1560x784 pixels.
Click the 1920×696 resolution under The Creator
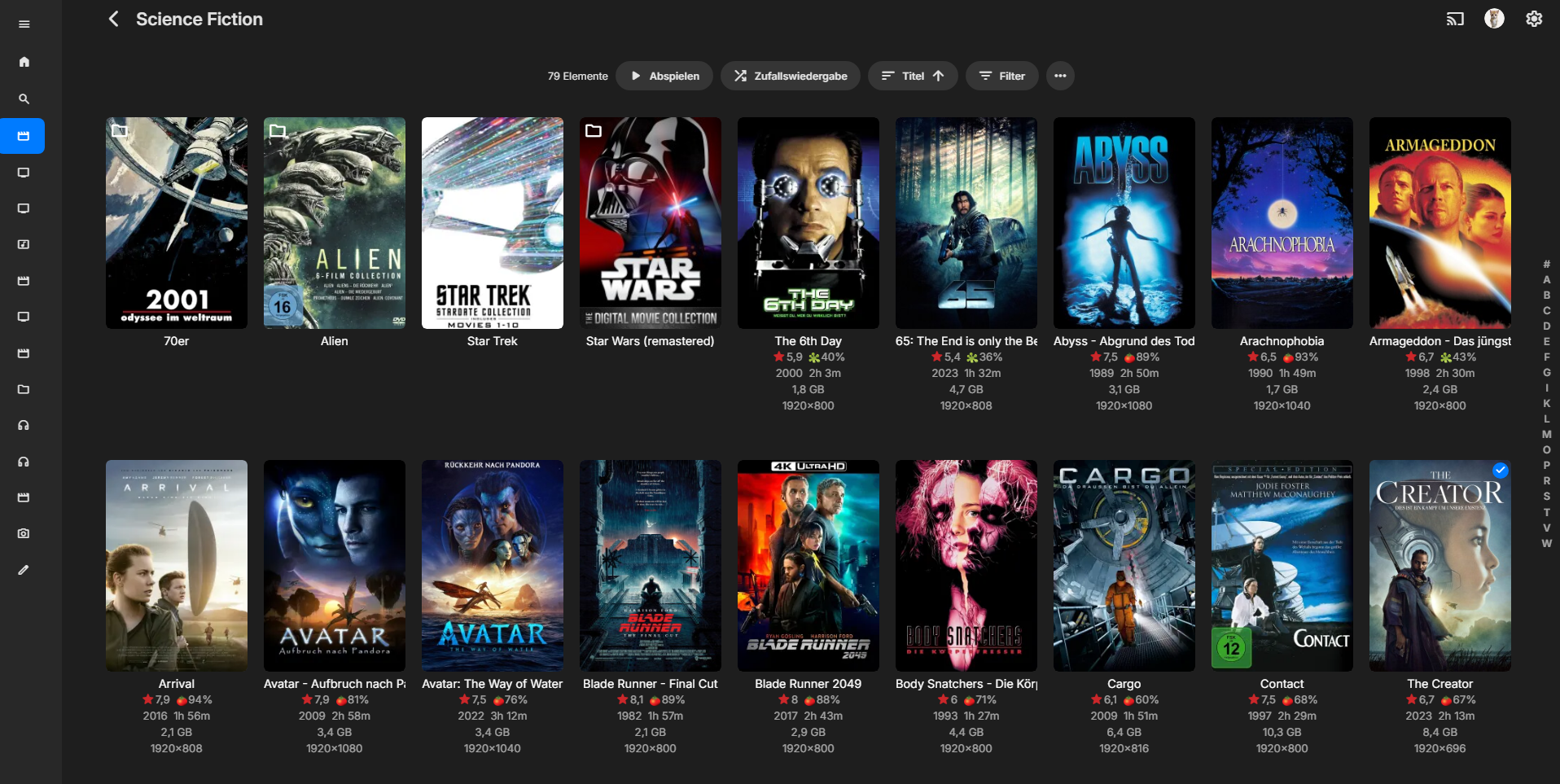[1440, 748]
